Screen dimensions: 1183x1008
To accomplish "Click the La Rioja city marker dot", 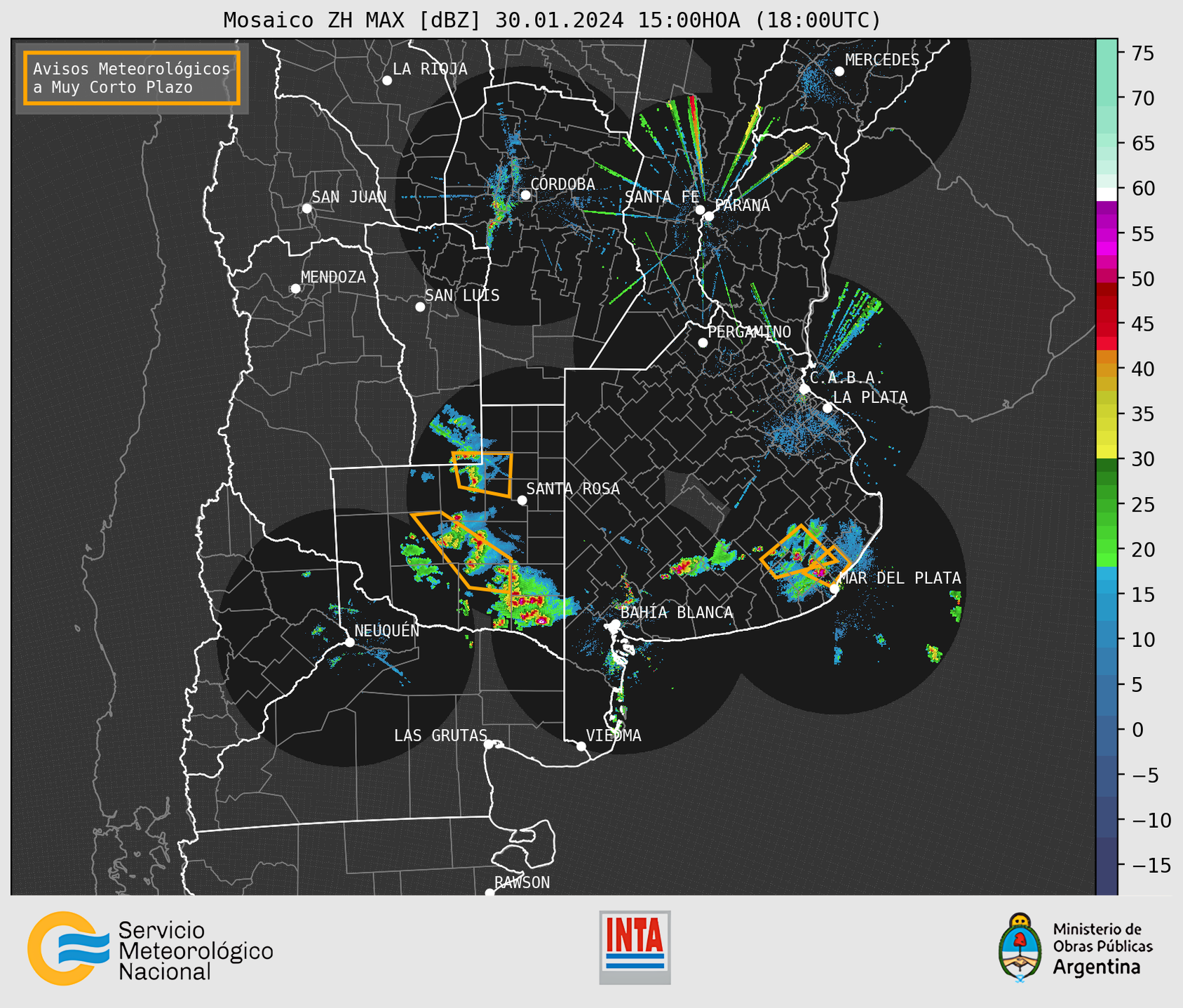I will 387,81.
